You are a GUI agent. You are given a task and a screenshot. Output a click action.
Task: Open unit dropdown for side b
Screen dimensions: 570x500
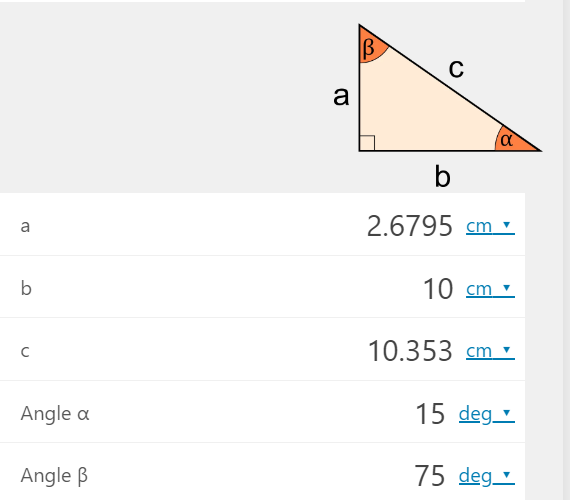click(x=490, y=289)
